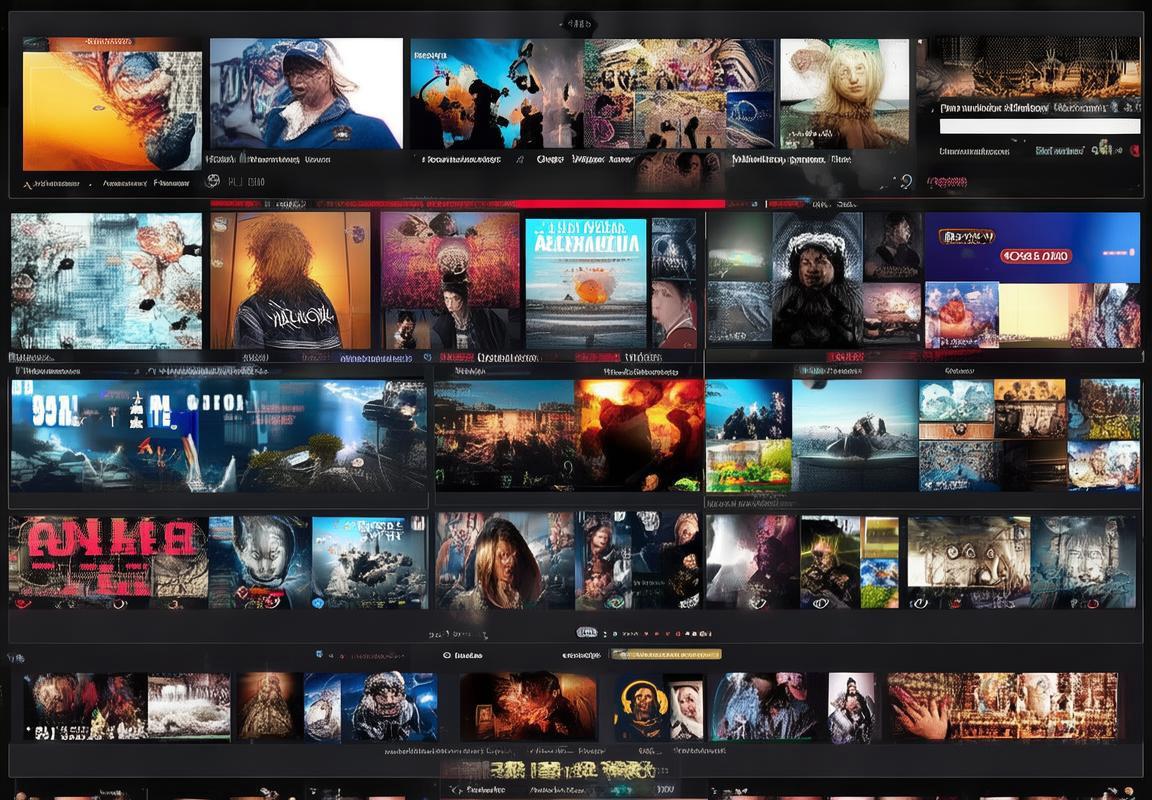Select the teal poster with orange sphere

[x=586, y=283]
